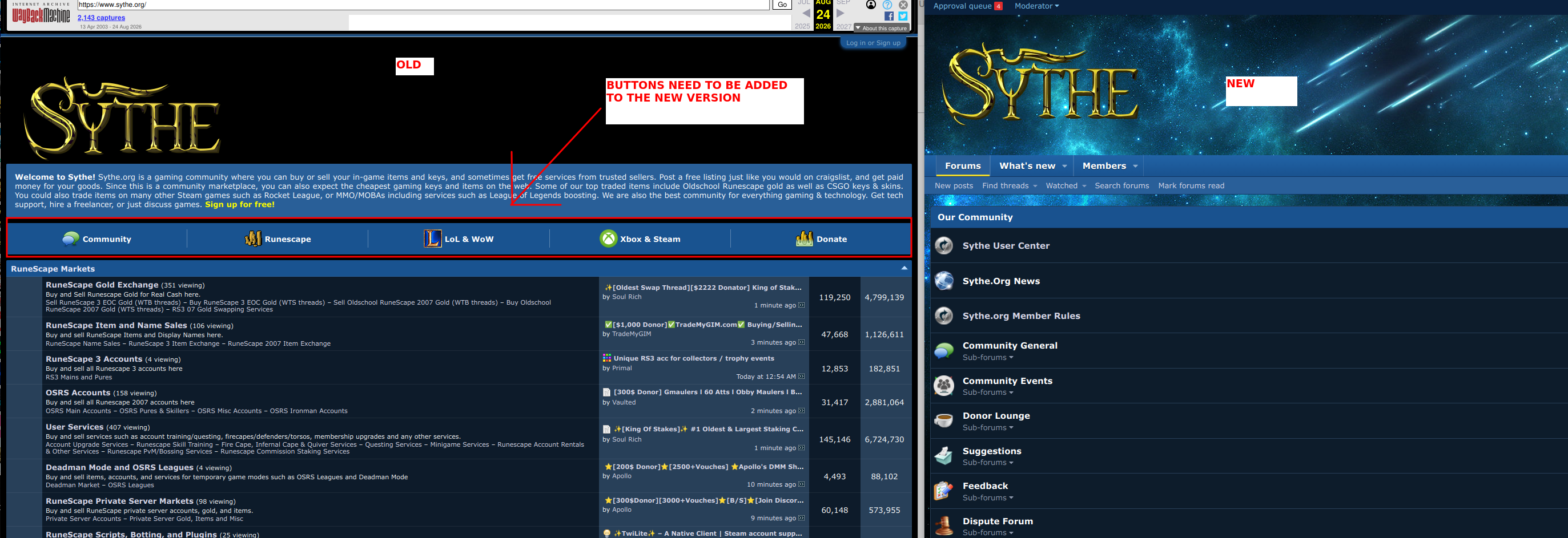
Task: Expand the What's new menu arrow
Action: click(x=1064, y=166)
